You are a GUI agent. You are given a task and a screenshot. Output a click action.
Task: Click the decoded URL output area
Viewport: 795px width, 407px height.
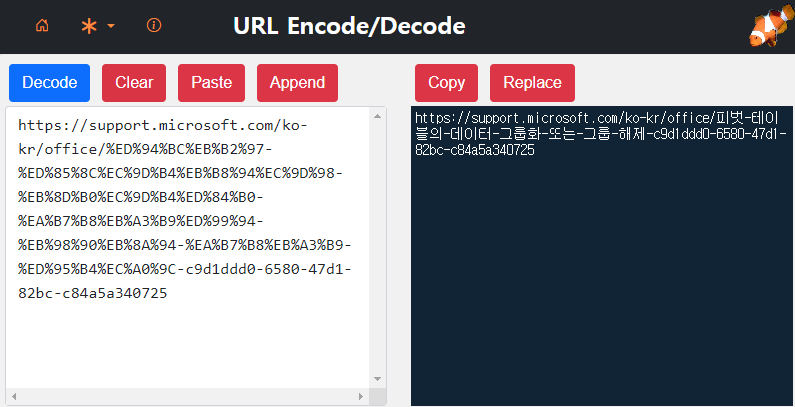[x=602, y=256]
